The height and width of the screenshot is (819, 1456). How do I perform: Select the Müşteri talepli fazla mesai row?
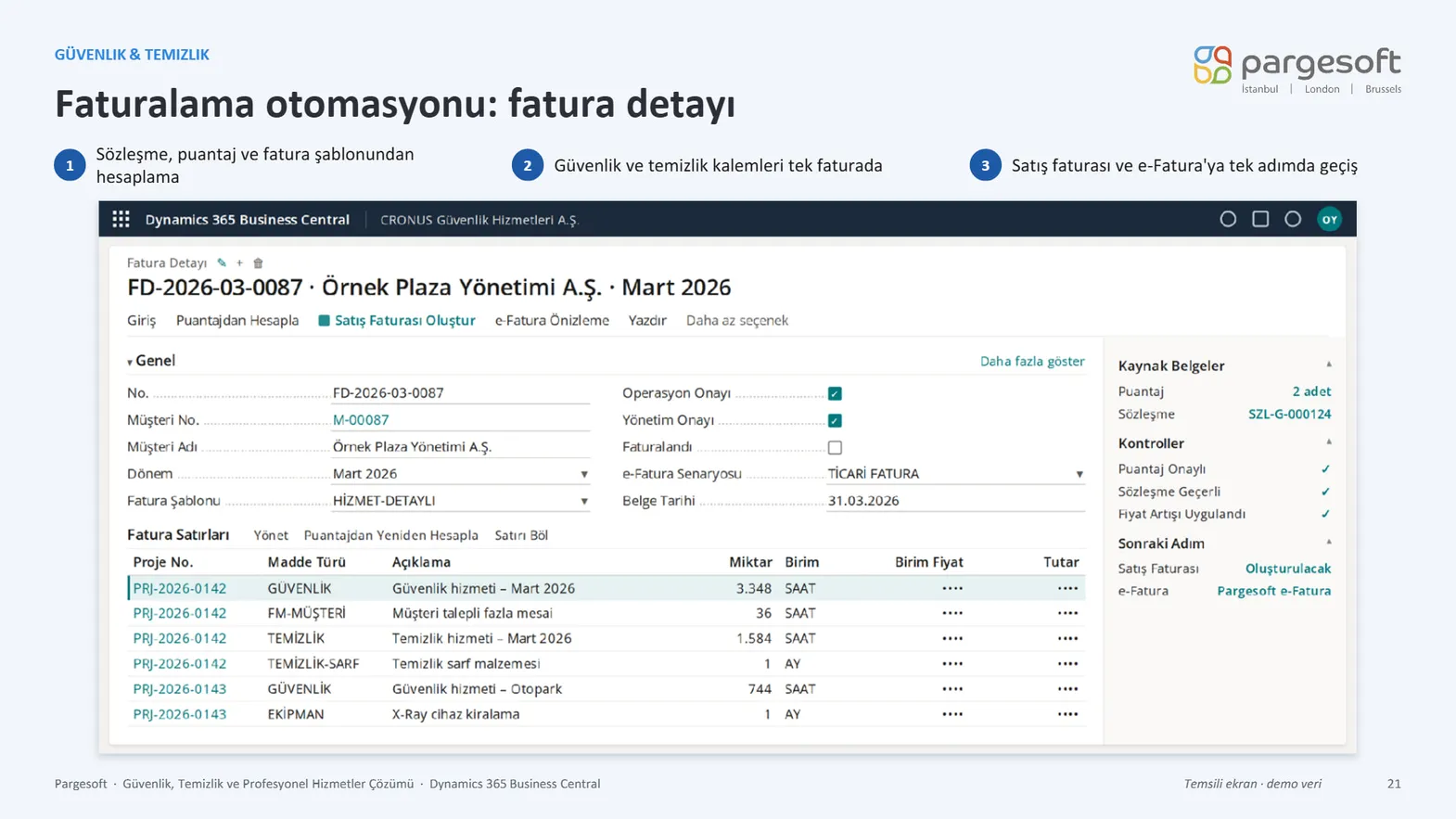(607, 613)
